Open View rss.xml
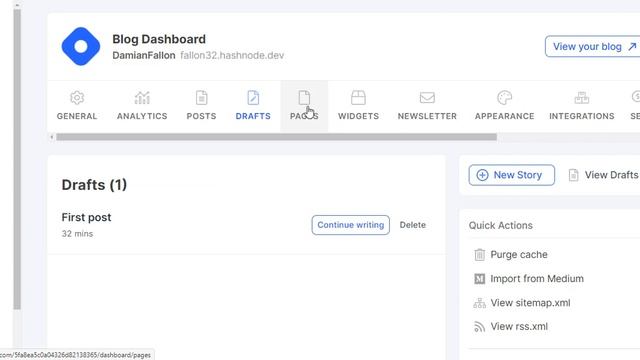Image resolution: width=640 pixels, height=360 pixels. tap(511, 327)
